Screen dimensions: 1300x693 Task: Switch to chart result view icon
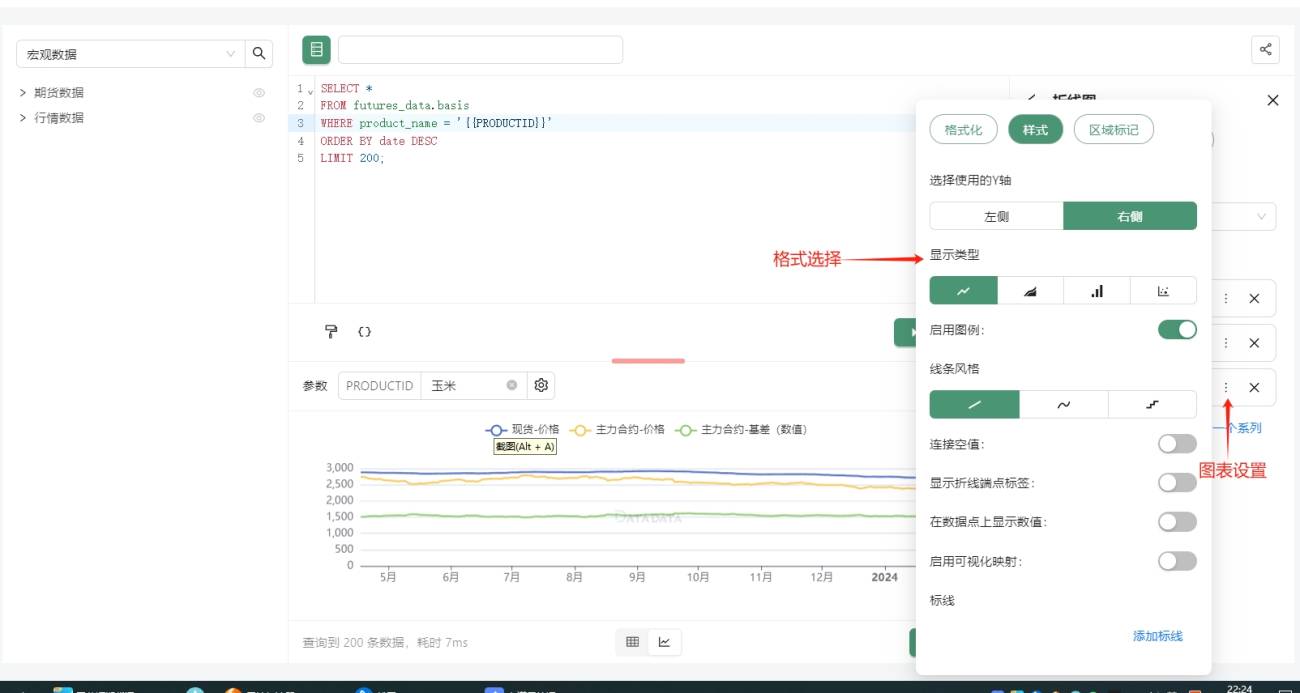(664, 642)
